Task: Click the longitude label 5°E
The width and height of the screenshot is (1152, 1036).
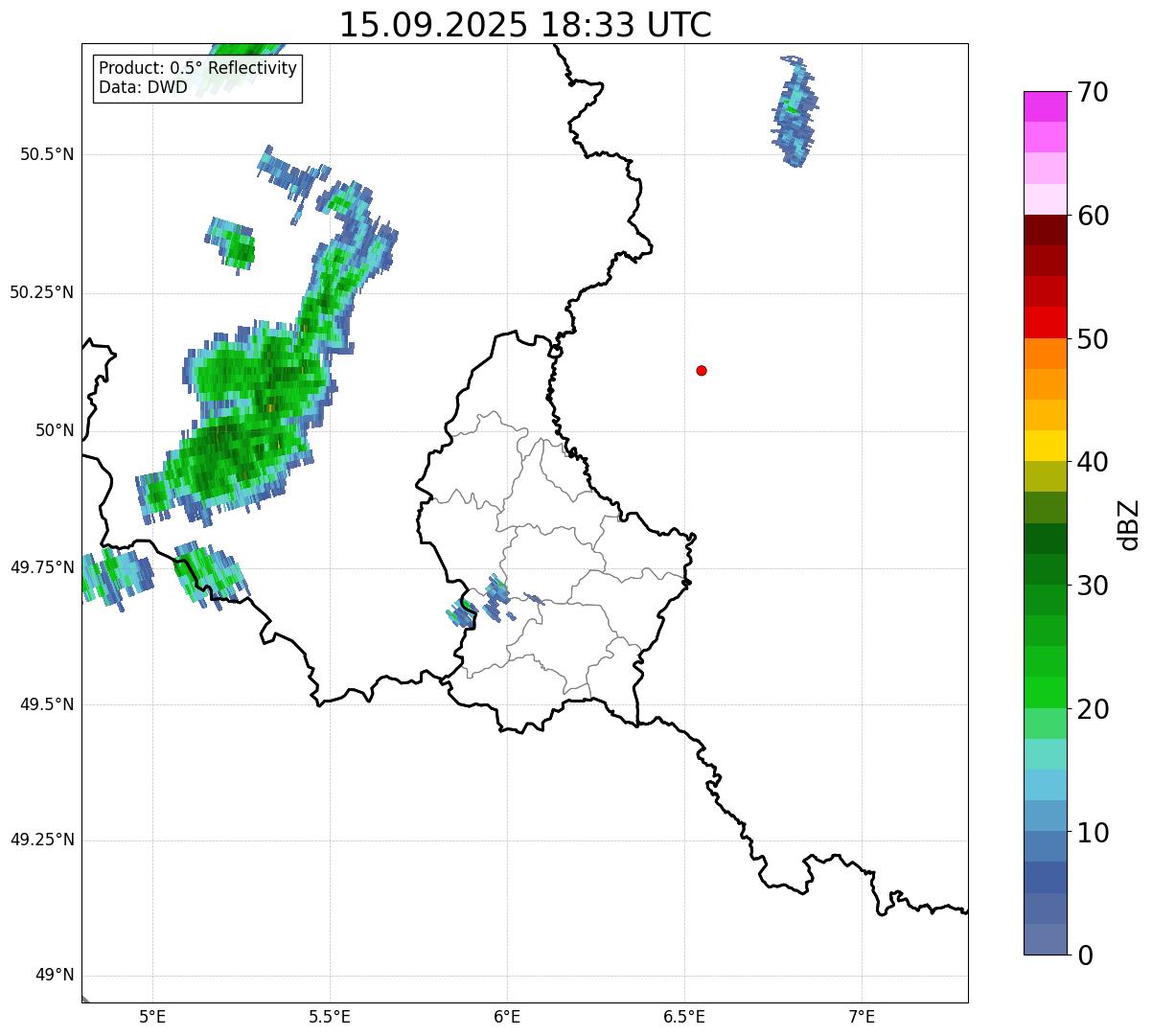Action: click(152, 1017)
